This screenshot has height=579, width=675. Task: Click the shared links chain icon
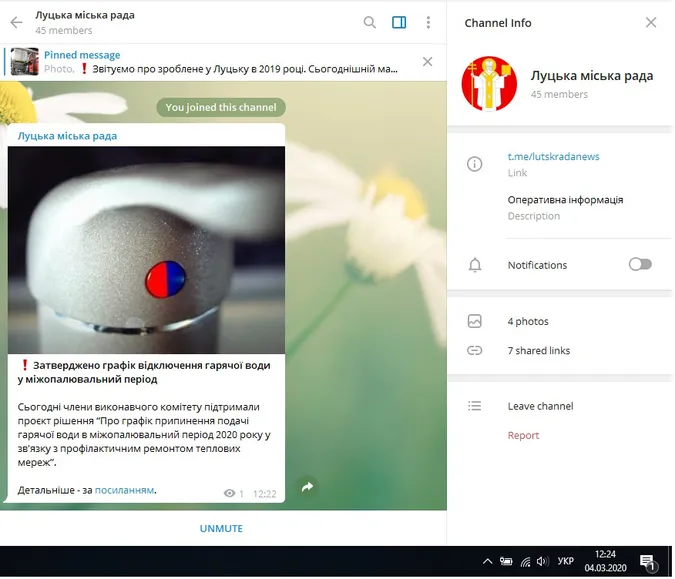tap(474, 350)
